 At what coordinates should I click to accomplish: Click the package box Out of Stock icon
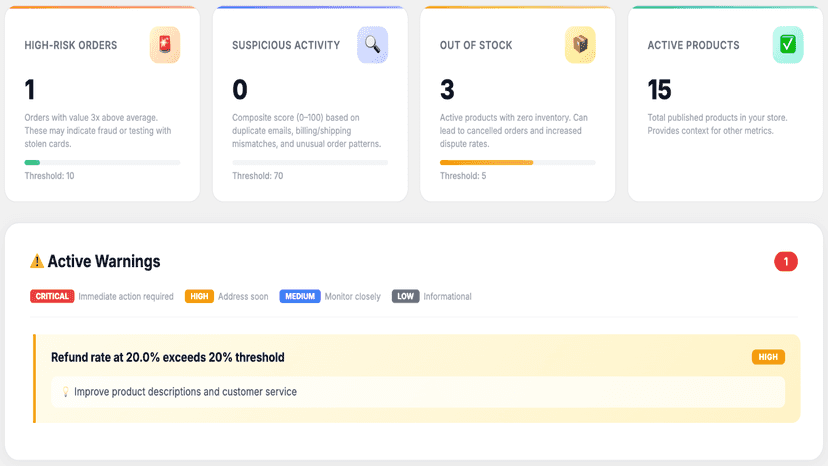(x=580, y=45)
